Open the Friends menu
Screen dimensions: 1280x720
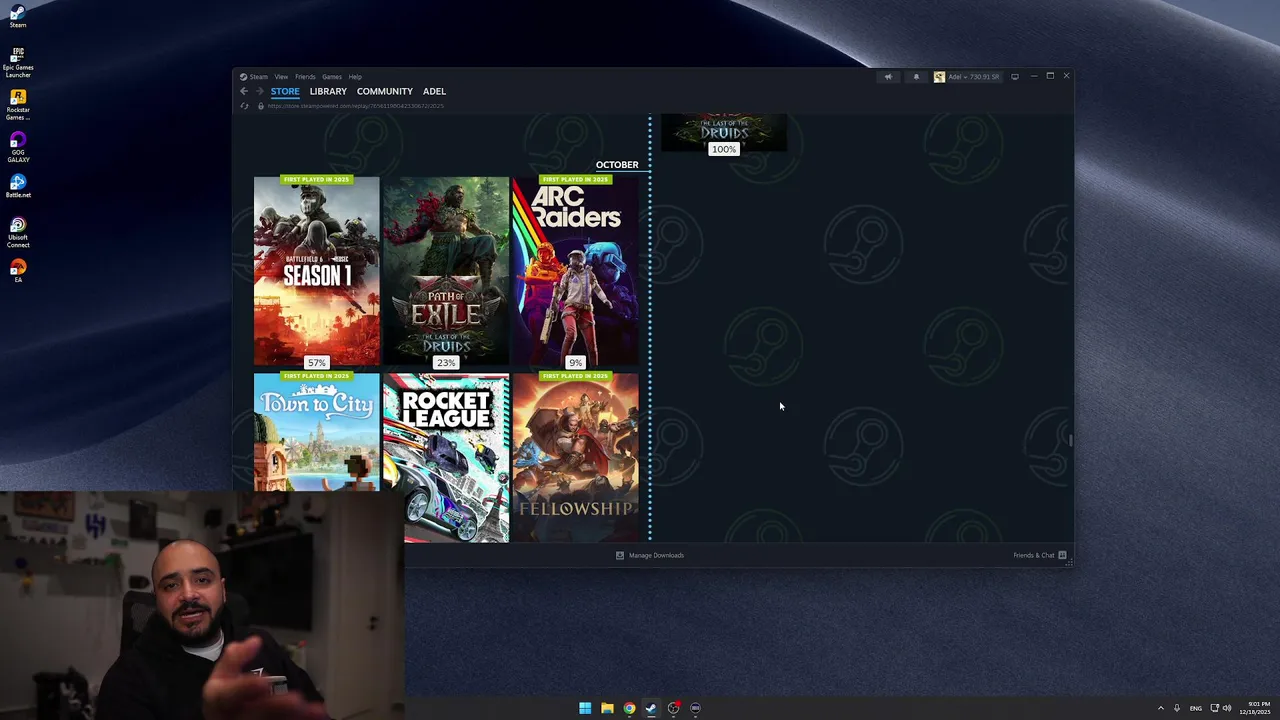pos(305,77)
